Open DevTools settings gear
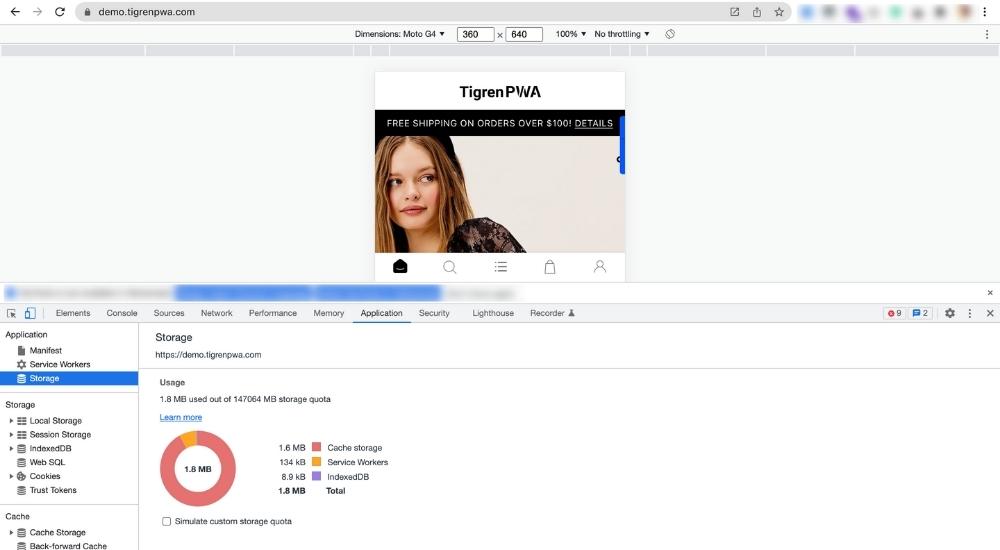 [950, 313]
